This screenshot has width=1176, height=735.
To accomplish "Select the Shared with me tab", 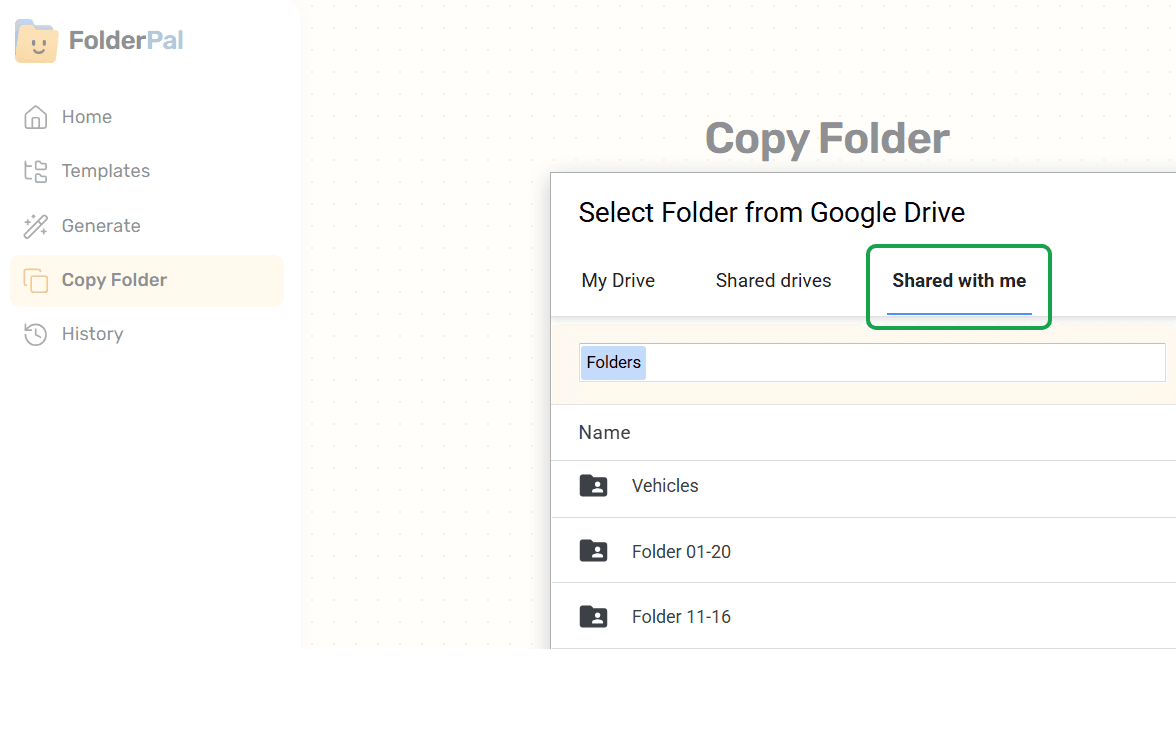I will (959, 280).
